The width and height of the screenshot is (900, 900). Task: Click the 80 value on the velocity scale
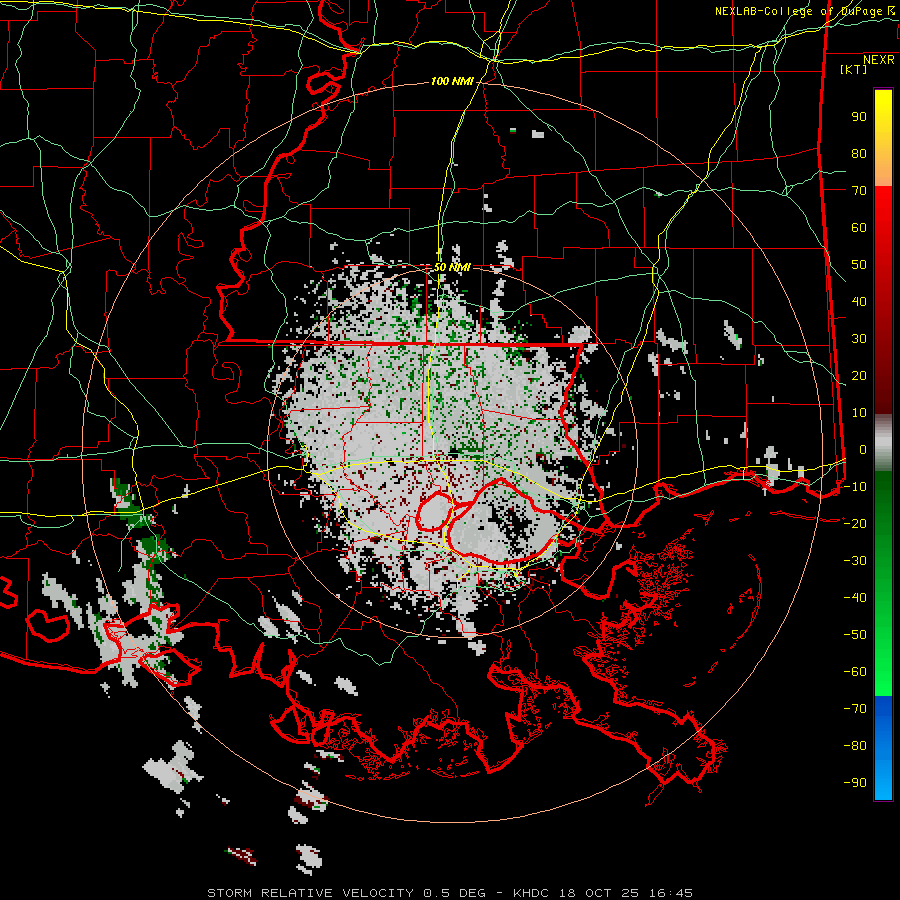(859, 154)
